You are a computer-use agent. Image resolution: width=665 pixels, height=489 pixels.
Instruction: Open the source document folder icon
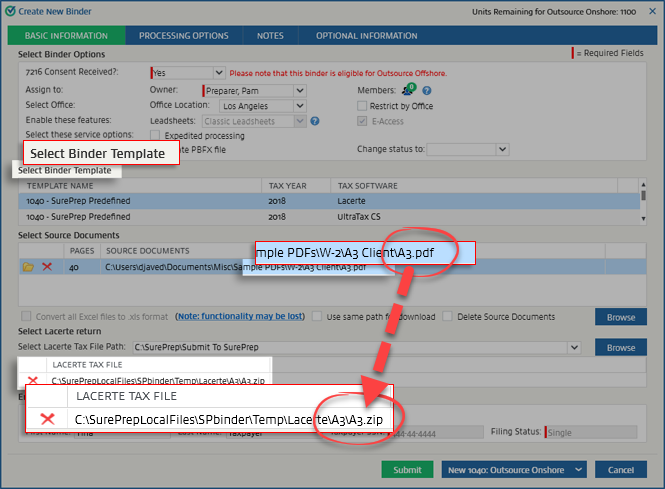(x=27, y=267)
